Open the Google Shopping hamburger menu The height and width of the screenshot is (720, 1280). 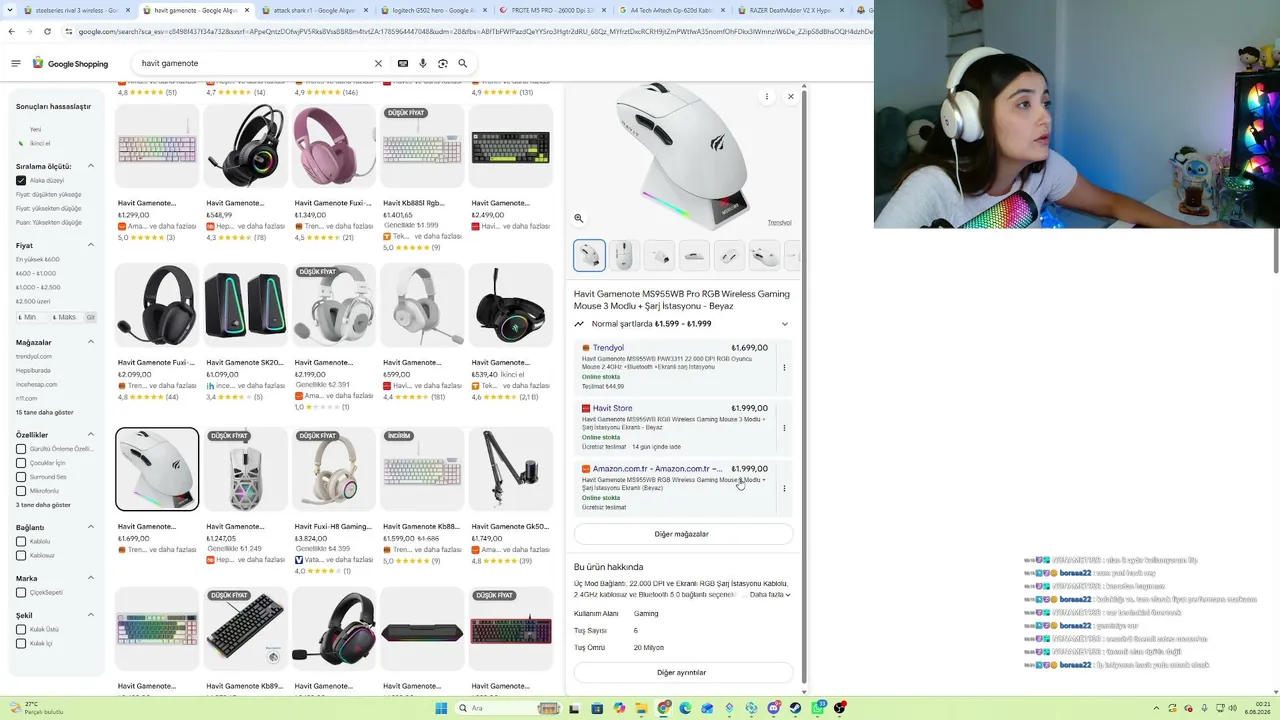tap(16, 63)
